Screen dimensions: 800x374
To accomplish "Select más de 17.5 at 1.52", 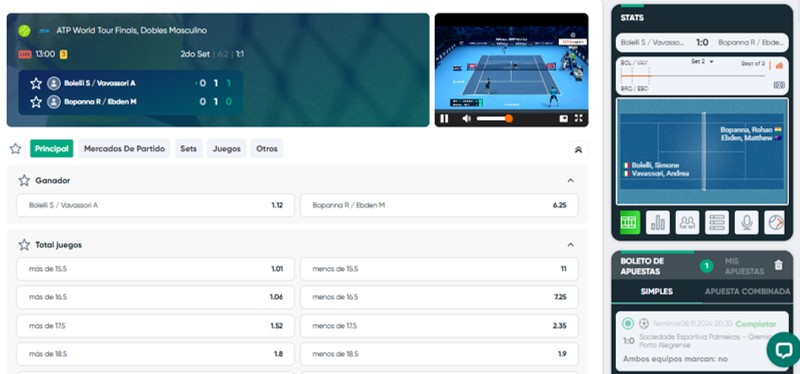I will (x=156, y=326).
